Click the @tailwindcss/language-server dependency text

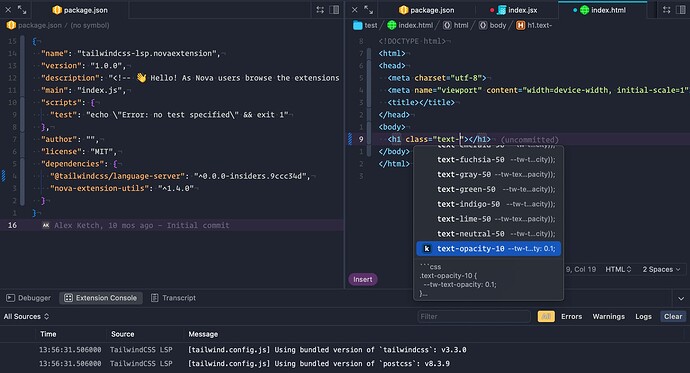point(117,176)
